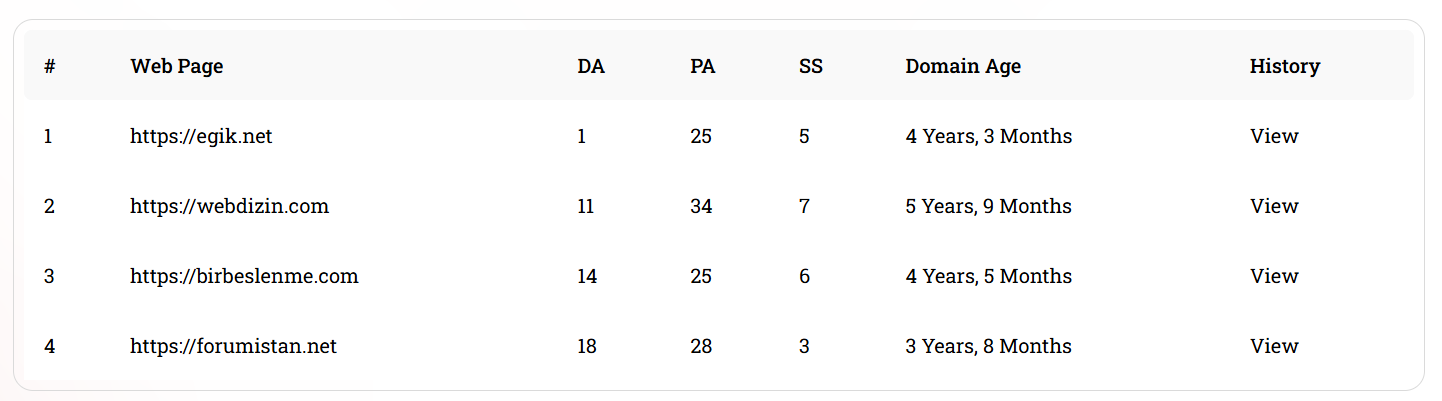Open the View link for birbeslenme.com
The width and height of the screenshot is (1442, 401).
pyautogui.click(x=1274, y=276)
